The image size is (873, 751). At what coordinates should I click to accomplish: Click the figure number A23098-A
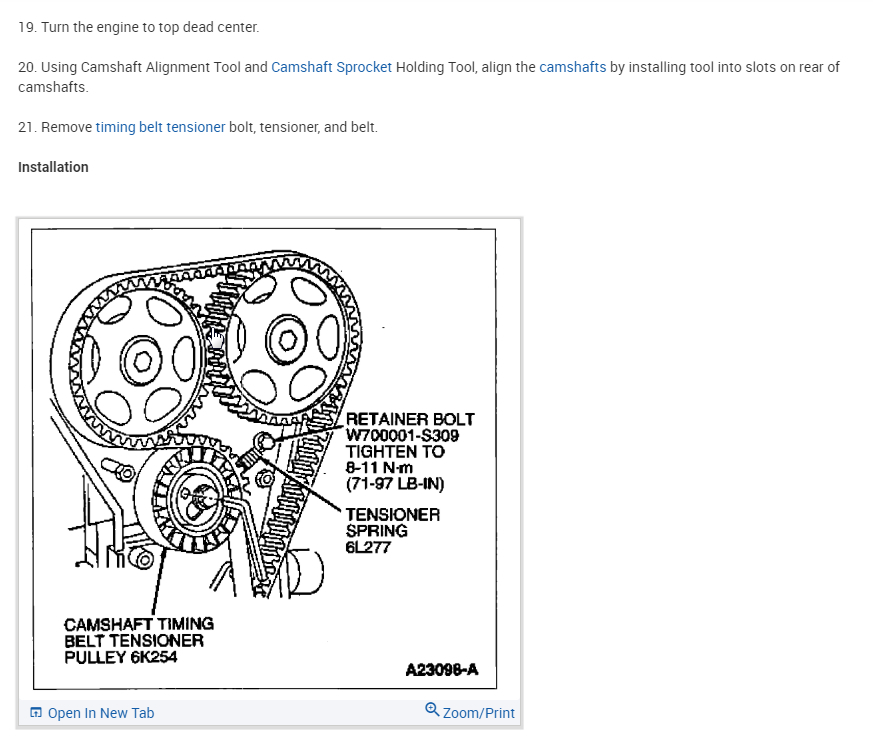tap(442, 670)
